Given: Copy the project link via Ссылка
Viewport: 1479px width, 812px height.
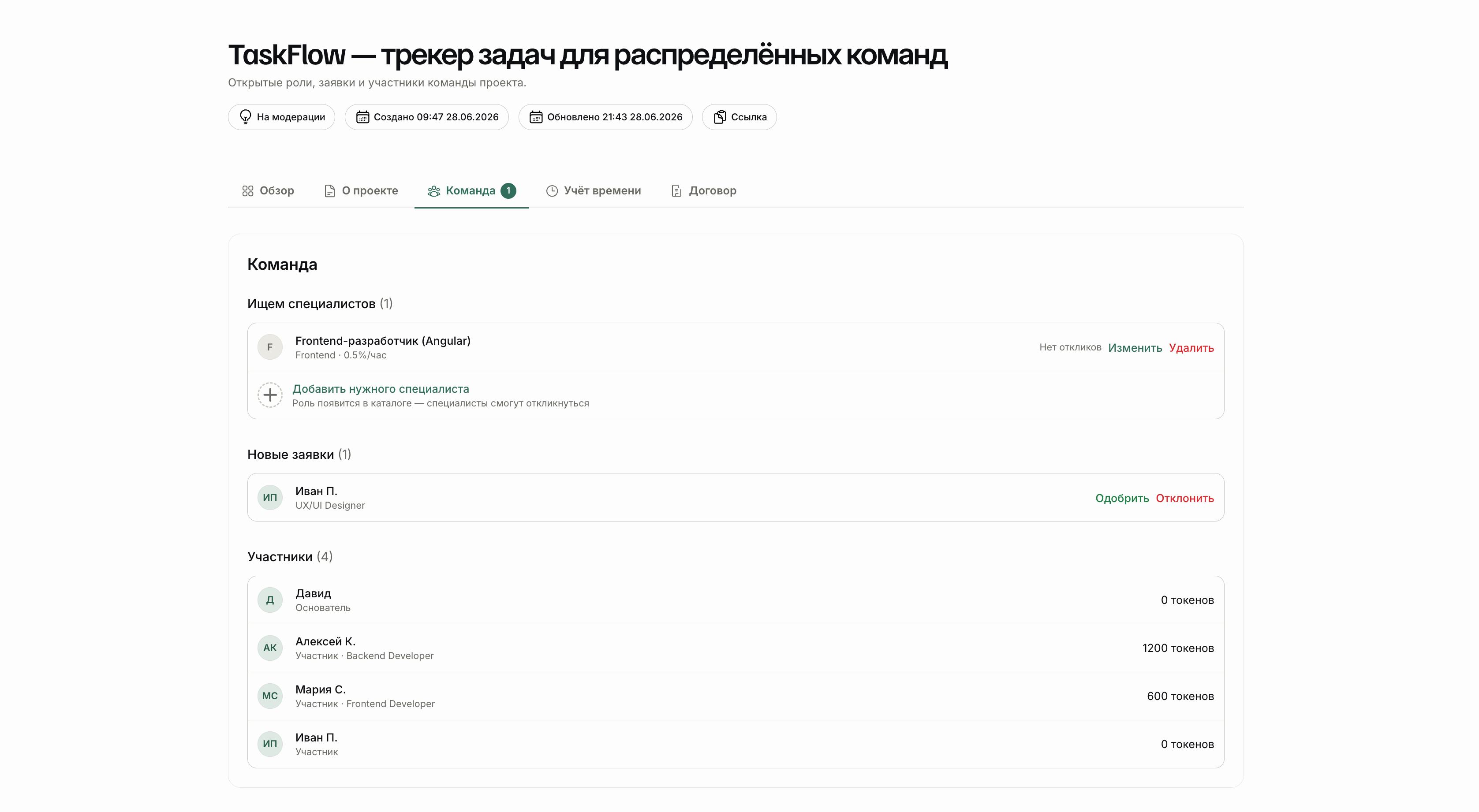Looking at the screenshot, I should pyautogui.click(x=739, y=117).
